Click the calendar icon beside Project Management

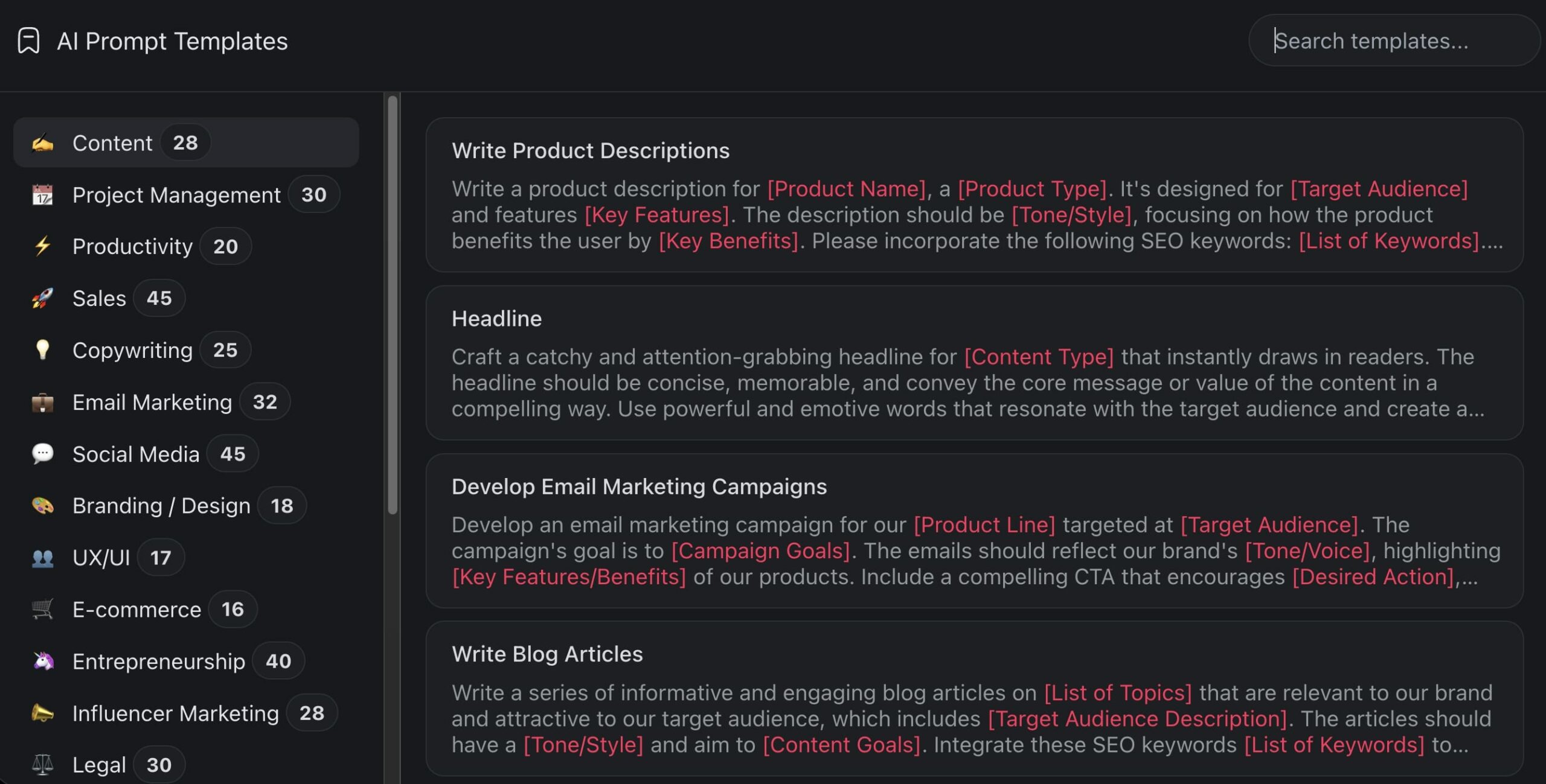43,194
